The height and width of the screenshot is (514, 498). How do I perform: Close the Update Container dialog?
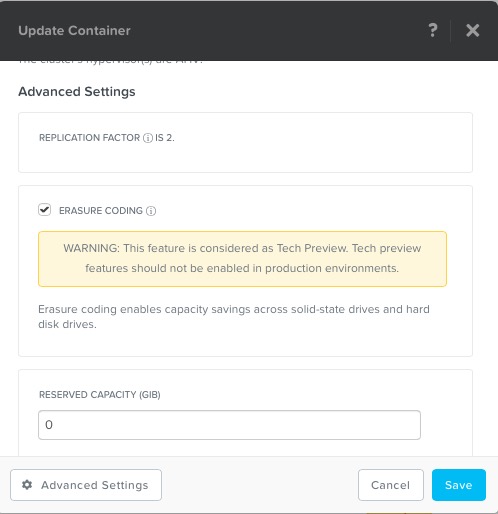pyautogui.click(x=473, y=30)
